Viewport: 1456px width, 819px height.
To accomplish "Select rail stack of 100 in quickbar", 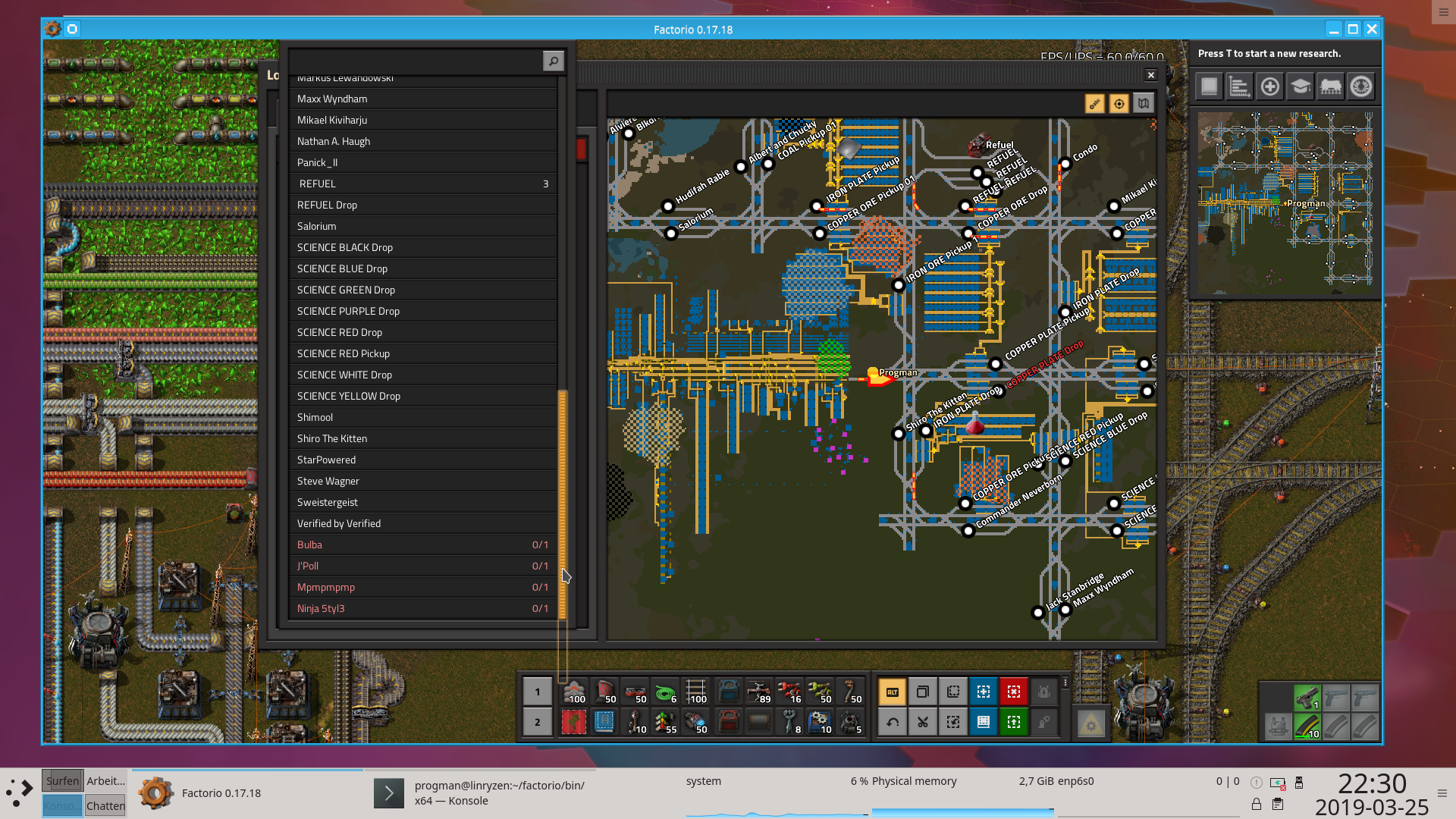I will coord(695,692).
